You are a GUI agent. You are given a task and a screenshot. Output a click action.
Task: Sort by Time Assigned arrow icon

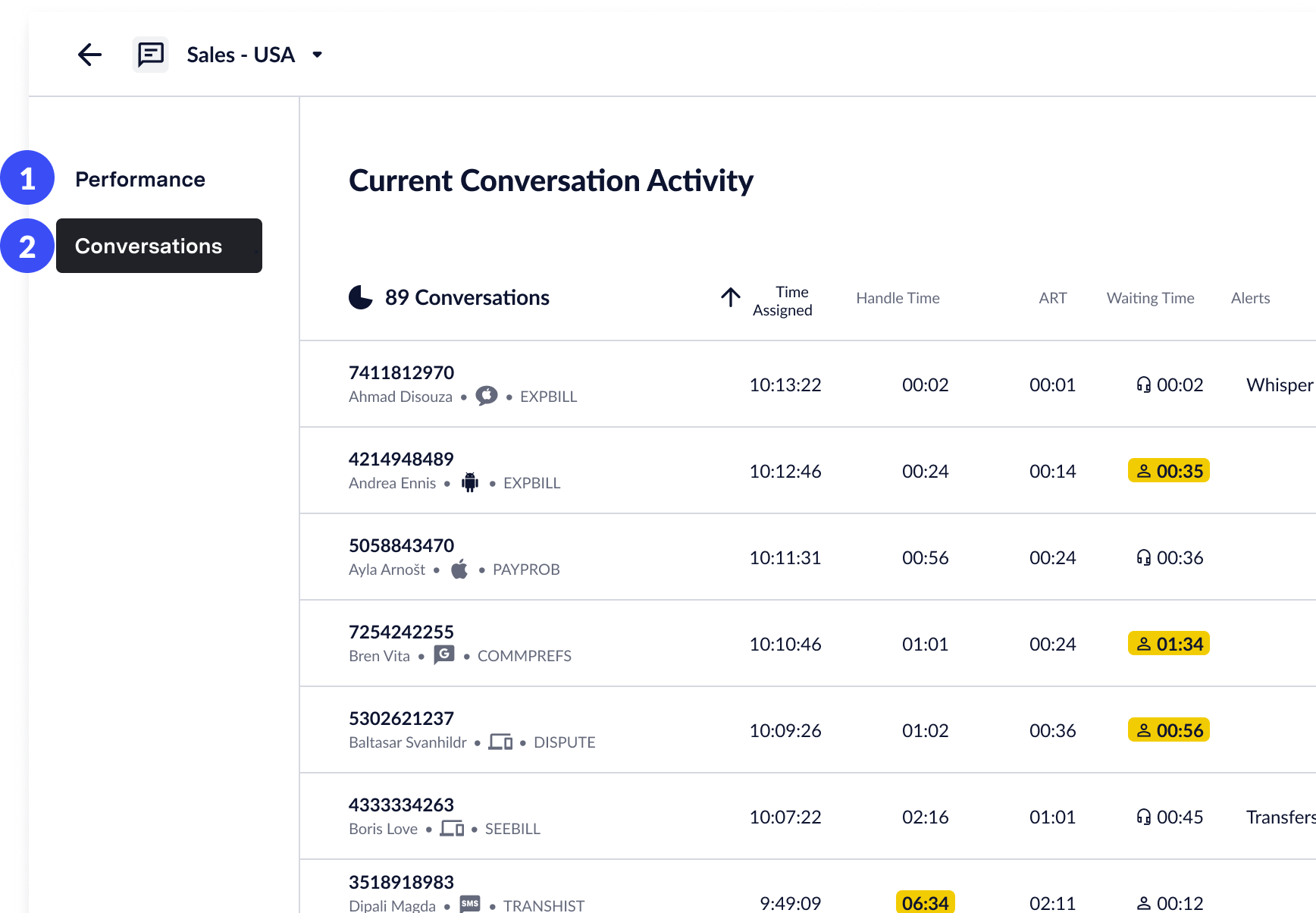tap(730, 297)
